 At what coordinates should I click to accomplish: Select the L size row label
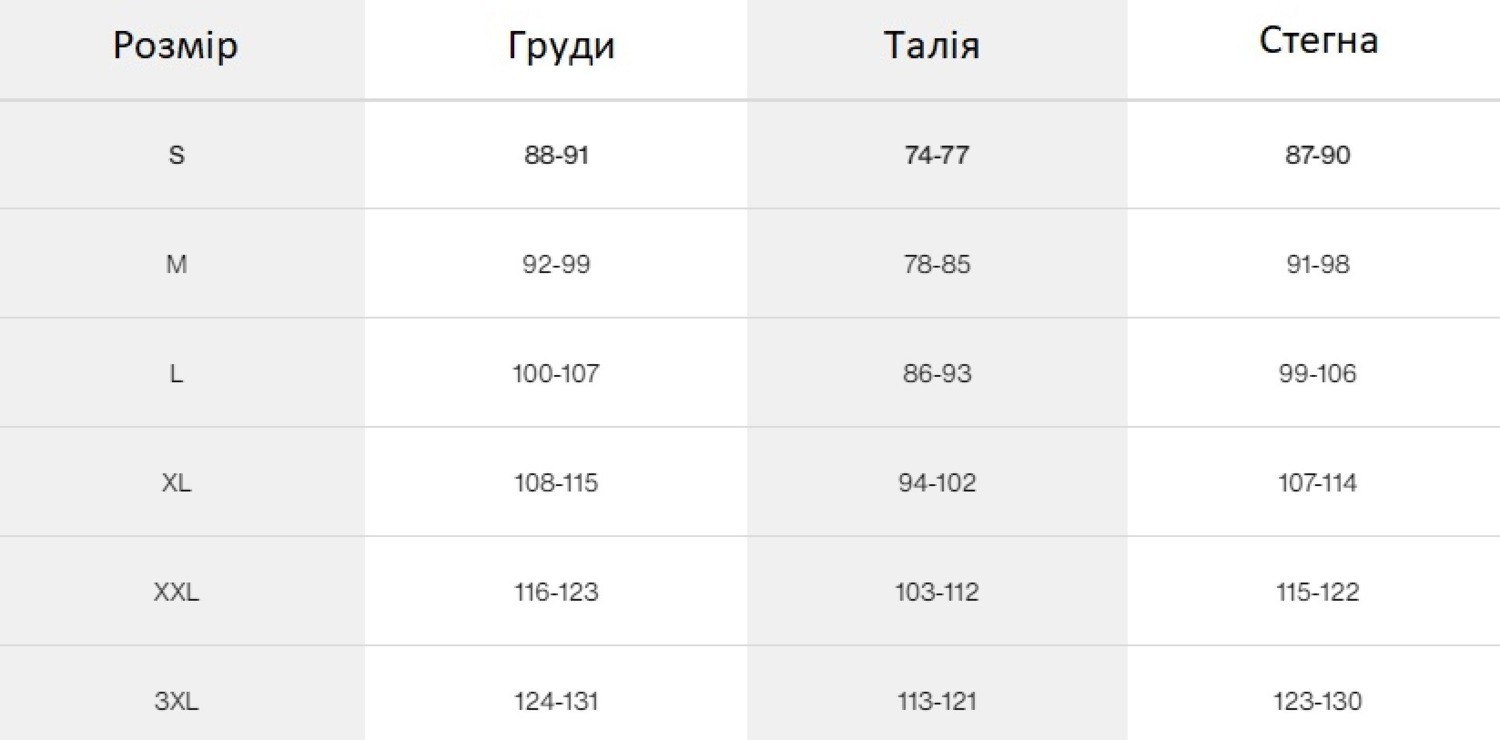coord(177,374)
